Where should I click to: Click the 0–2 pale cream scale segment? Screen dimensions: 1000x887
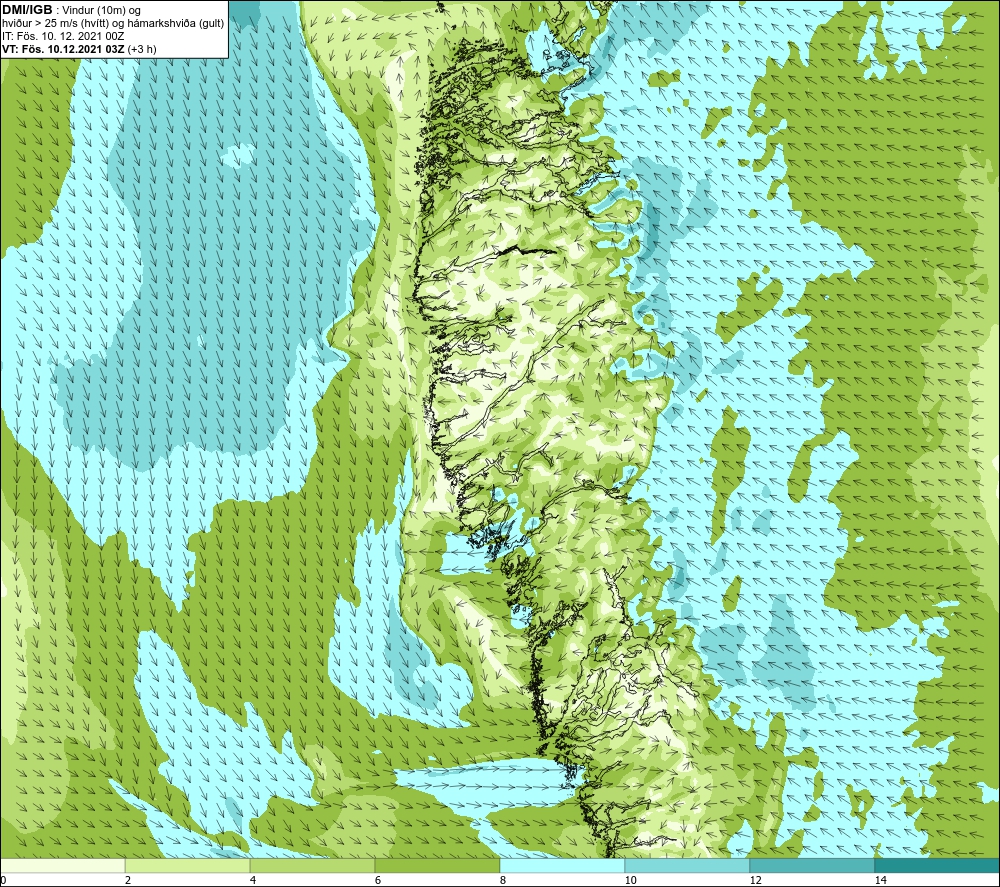pyautogui.click(x=62, y=865)
